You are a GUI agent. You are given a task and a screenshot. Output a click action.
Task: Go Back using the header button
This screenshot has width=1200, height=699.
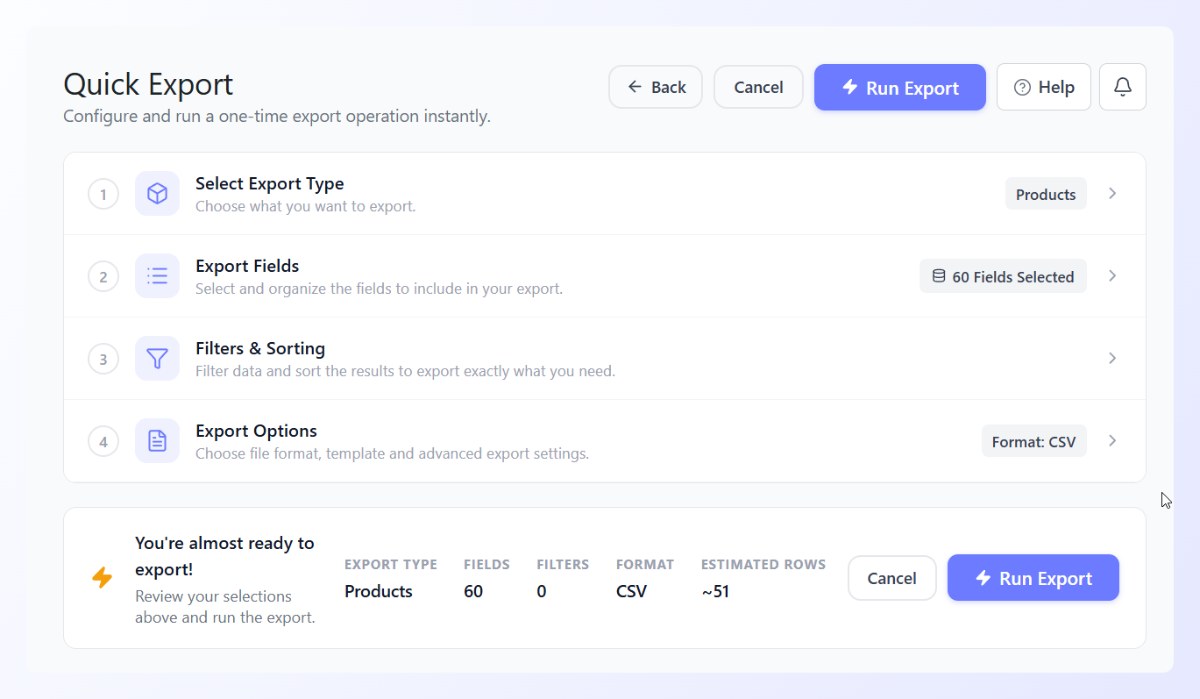(656, 87)
